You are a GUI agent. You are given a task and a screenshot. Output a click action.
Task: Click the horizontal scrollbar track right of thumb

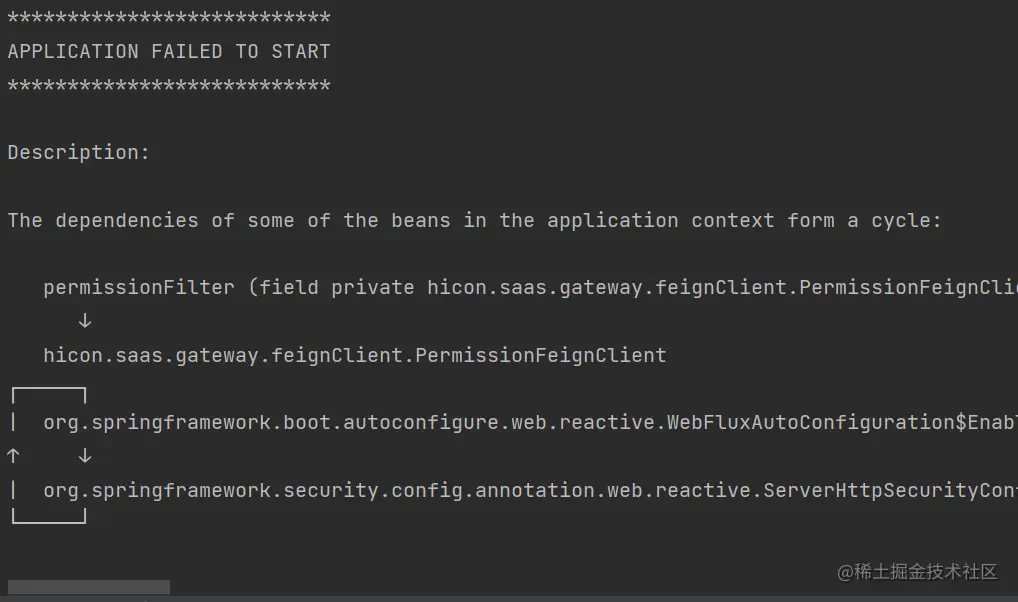click(590, 587)
